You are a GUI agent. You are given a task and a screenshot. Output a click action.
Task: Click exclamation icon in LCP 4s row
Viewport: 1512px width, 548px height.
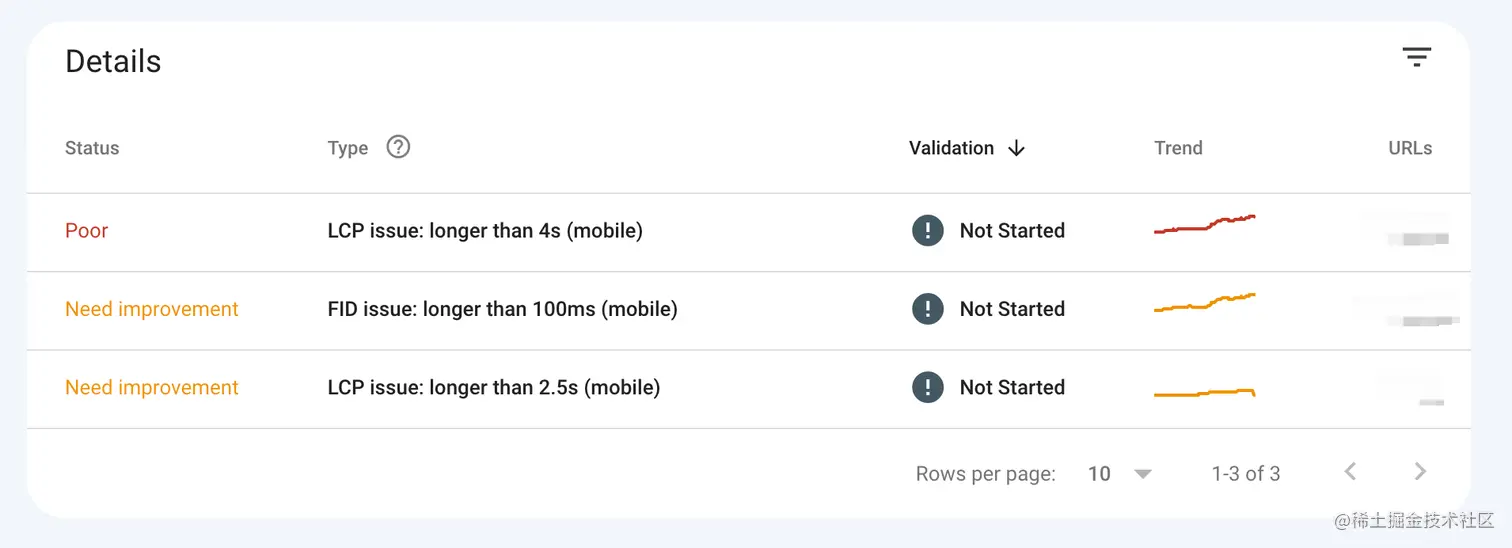coord(928,230)
